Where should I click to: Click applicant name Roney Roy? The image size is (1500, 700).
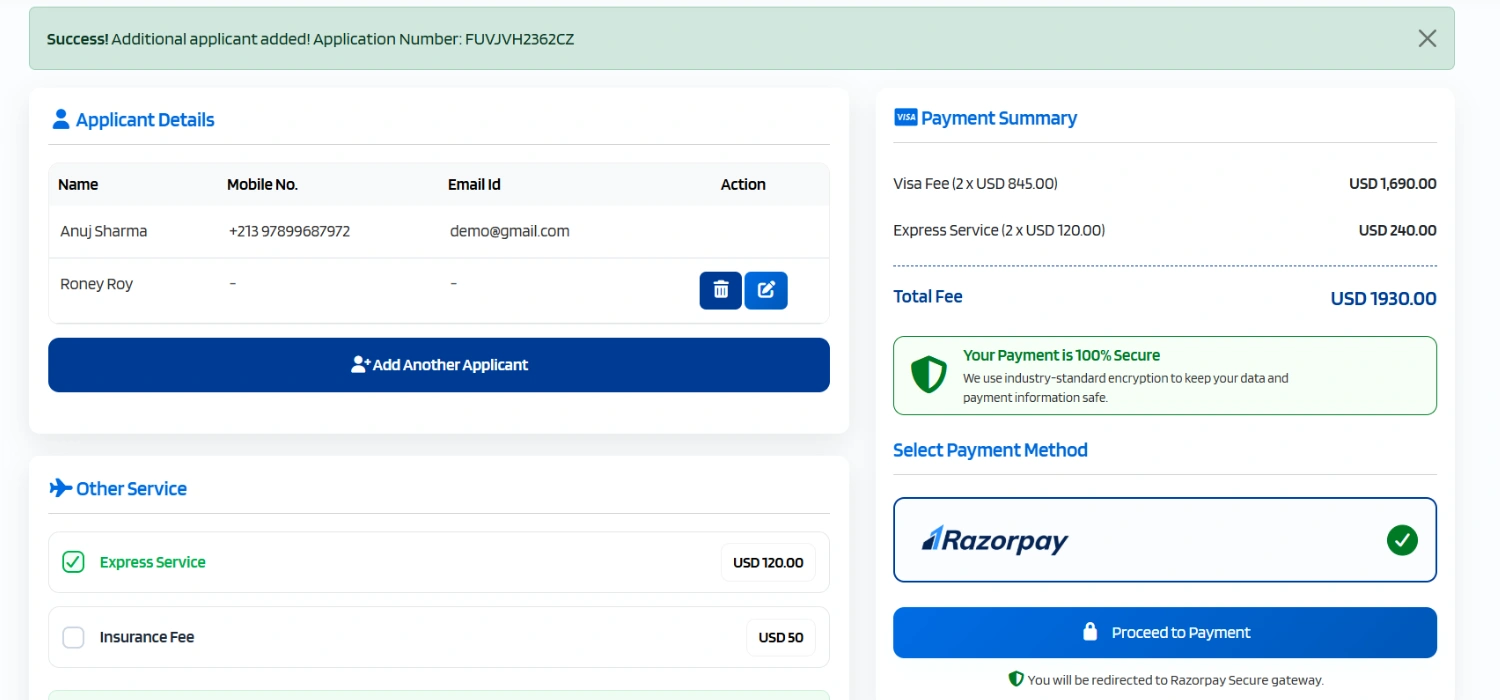click(x=97, y=284)
